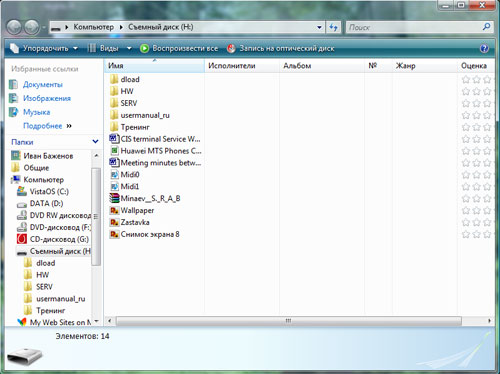This screenshot has width=500, height=374.
Task: Open the dload folder icon in file list
Action: tap(114, 79)
